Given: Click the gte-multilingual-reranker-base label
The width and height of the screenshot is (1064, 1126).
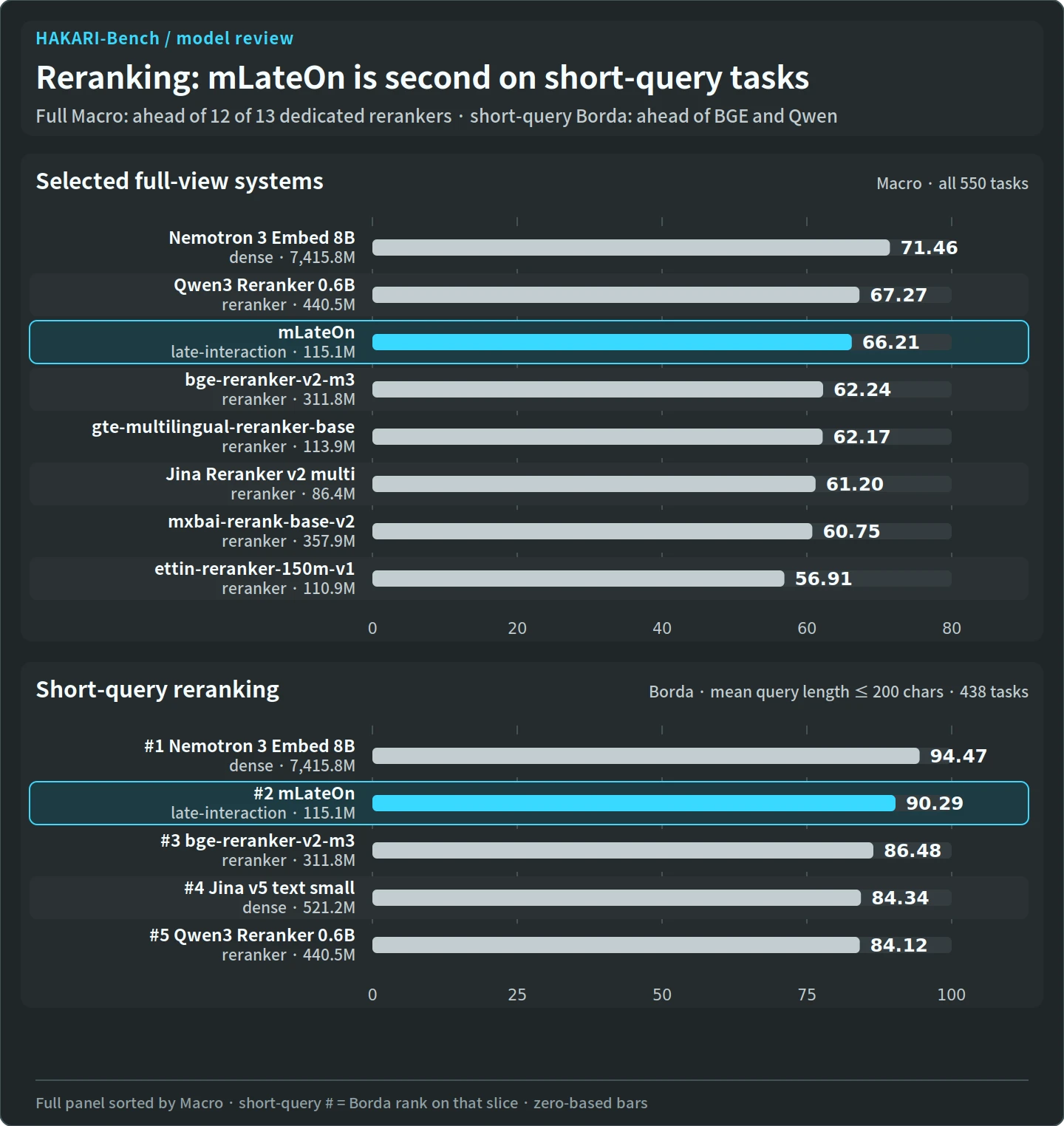Looking at the screenshot, I should (223, 427).
